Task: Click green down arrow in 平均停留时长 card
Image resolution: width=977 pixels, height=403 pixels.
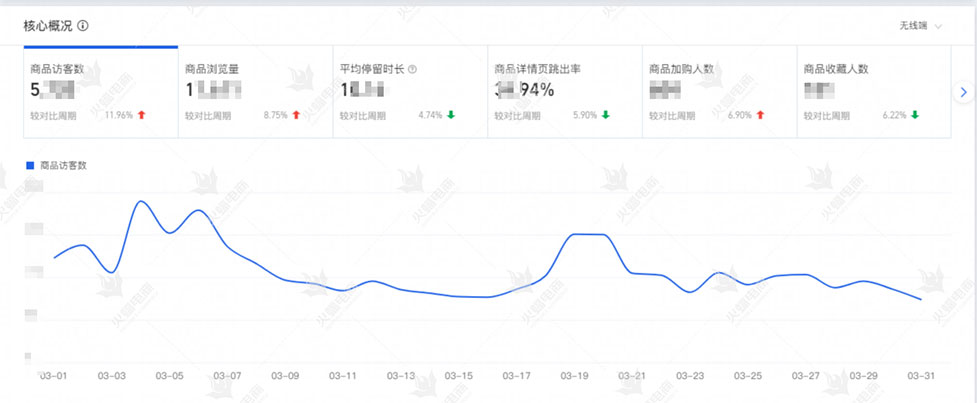Action: point(451,115)
